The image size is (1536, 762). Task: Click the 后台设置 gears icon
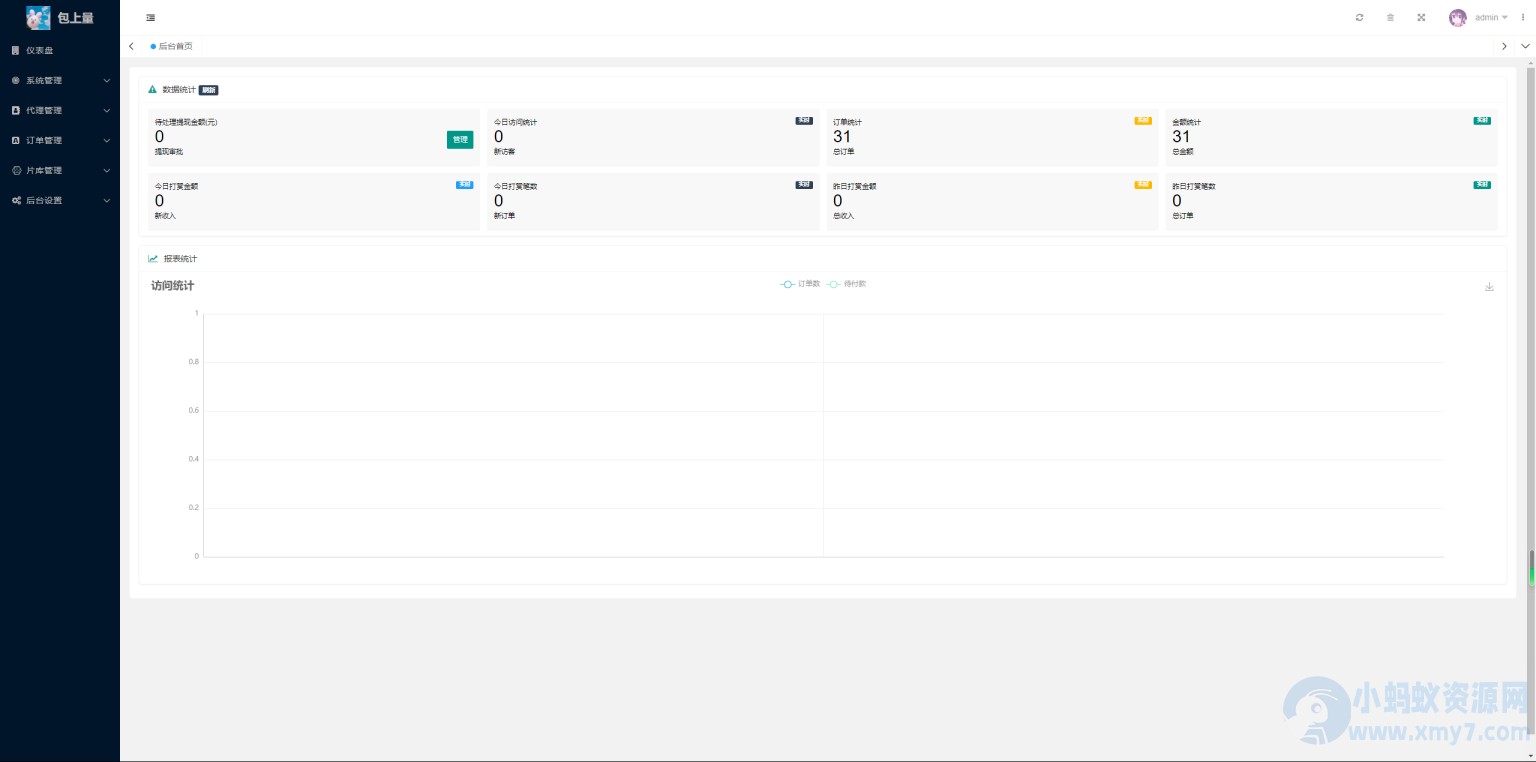[x=16, y=200]
